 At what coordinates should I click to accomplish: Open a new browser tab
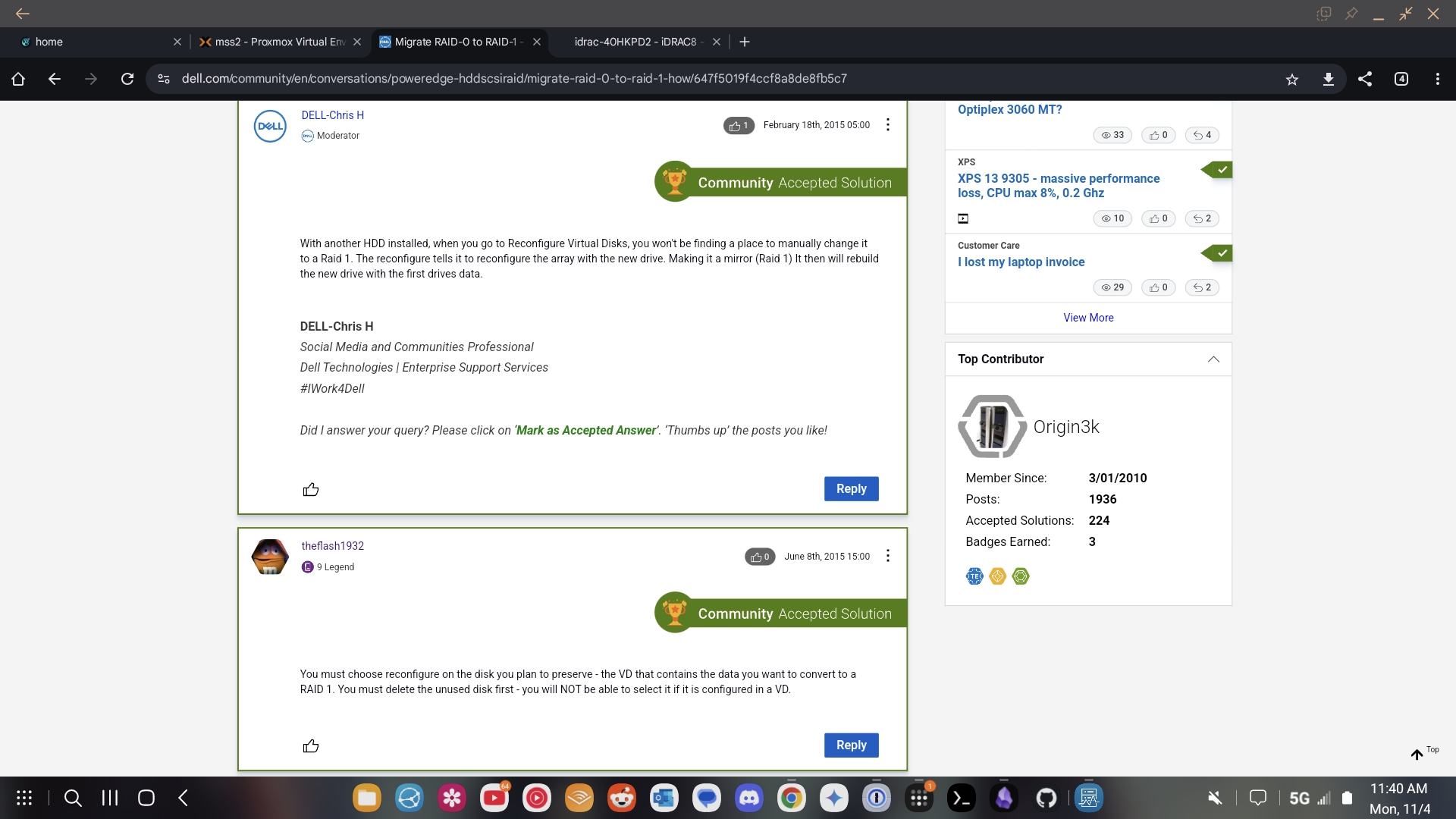[x=745, y=42]
